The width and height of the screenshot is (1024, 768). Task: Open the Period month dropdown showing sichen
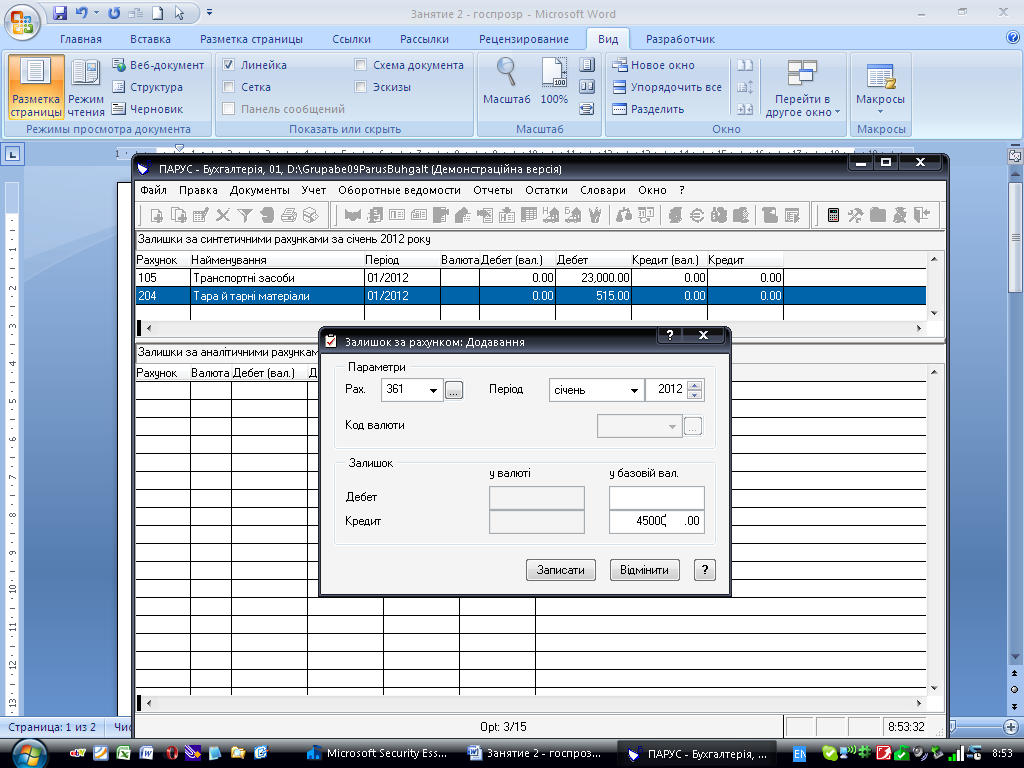click(x=633, y=390)
